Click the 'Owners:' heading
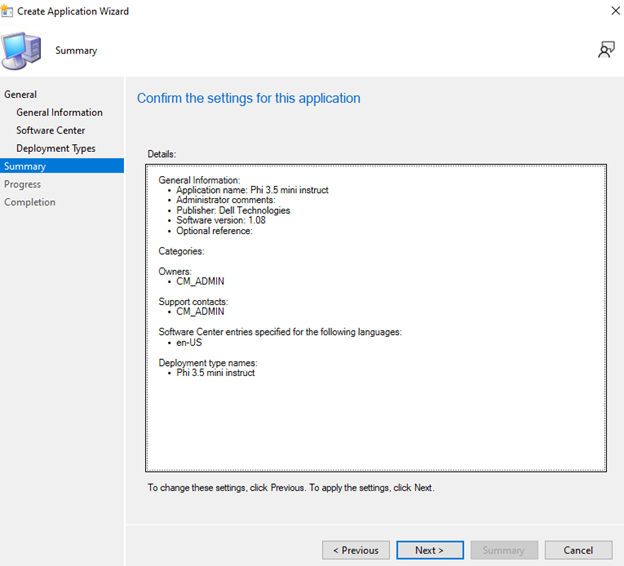 [175, 271]
